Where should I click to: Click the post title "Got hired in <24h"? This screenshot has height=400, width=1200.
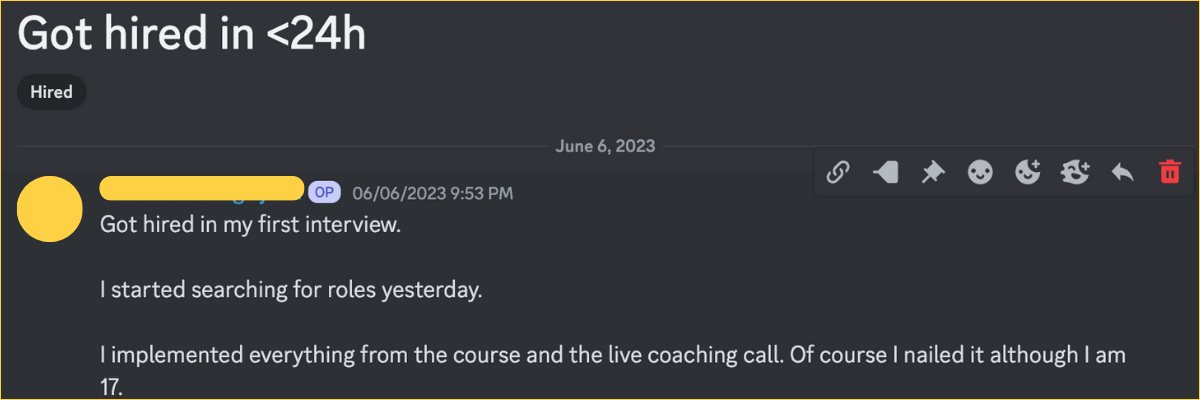pos(192,36)
